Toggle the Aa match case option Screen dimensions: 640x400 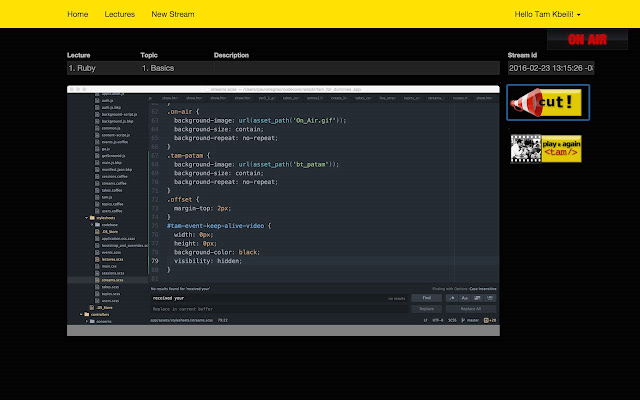[464, 298]
